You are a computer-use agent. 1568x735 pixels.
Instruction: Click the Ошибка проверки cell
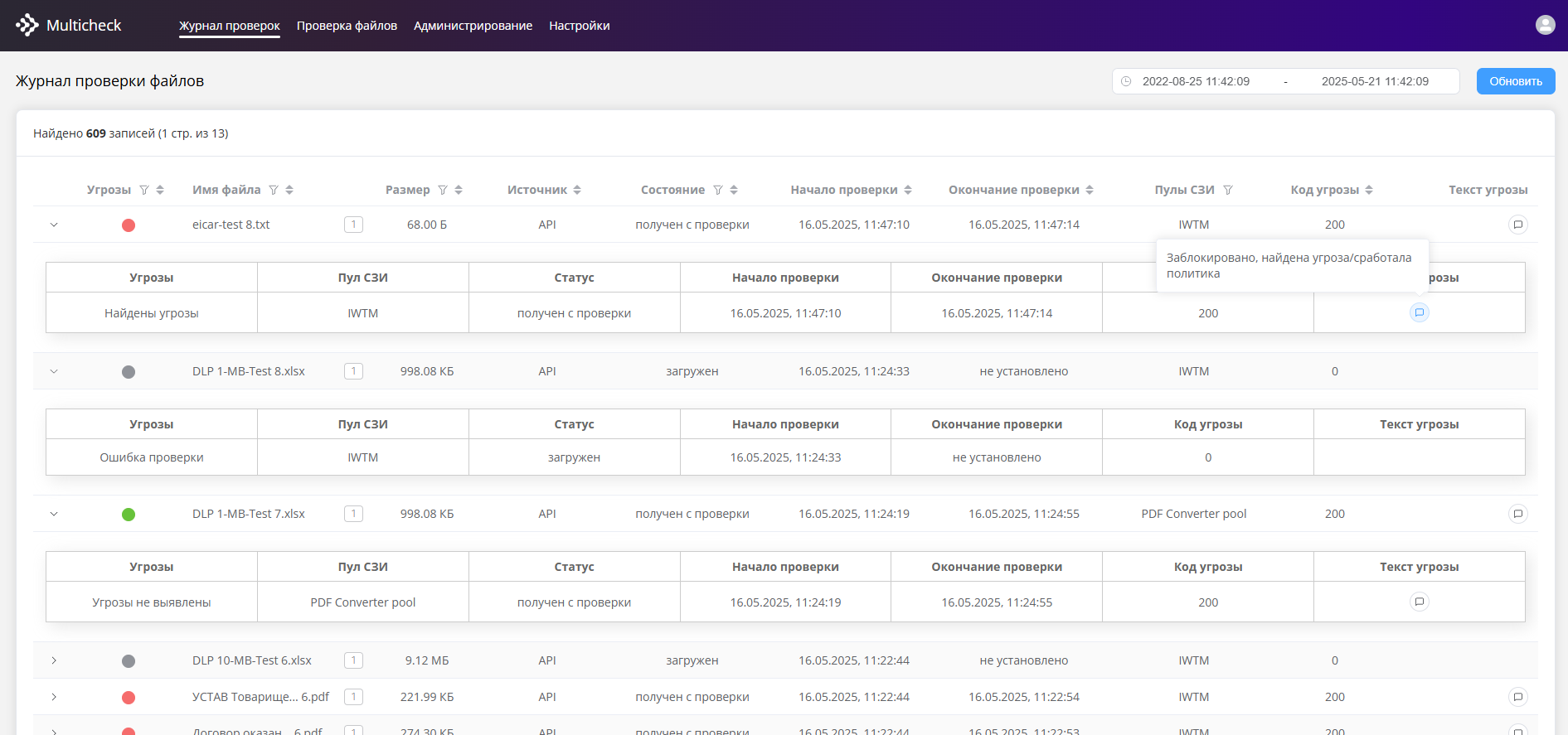click(152, 457)
